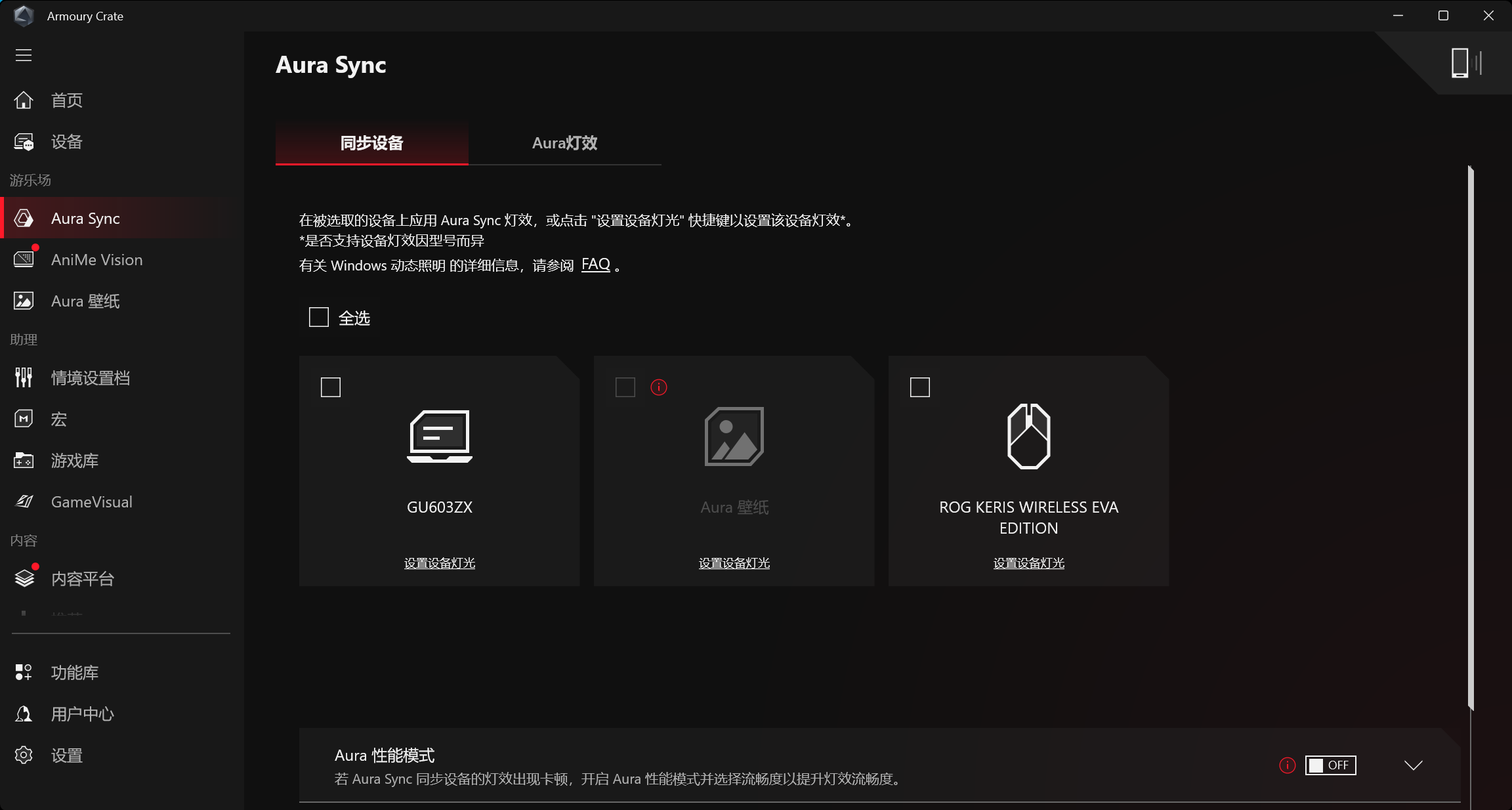Open the 情境设置档 equalizer icon
The width and height of the screenshot is (1512, 810).
coord(24,377)
